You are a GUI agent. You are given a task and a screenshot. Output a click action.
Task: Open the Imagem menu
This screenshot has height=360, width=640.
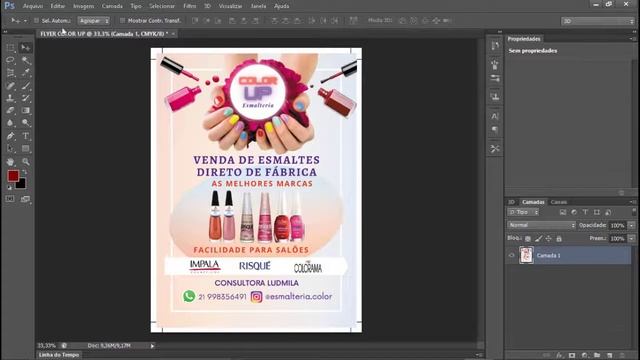coord(83,6)
